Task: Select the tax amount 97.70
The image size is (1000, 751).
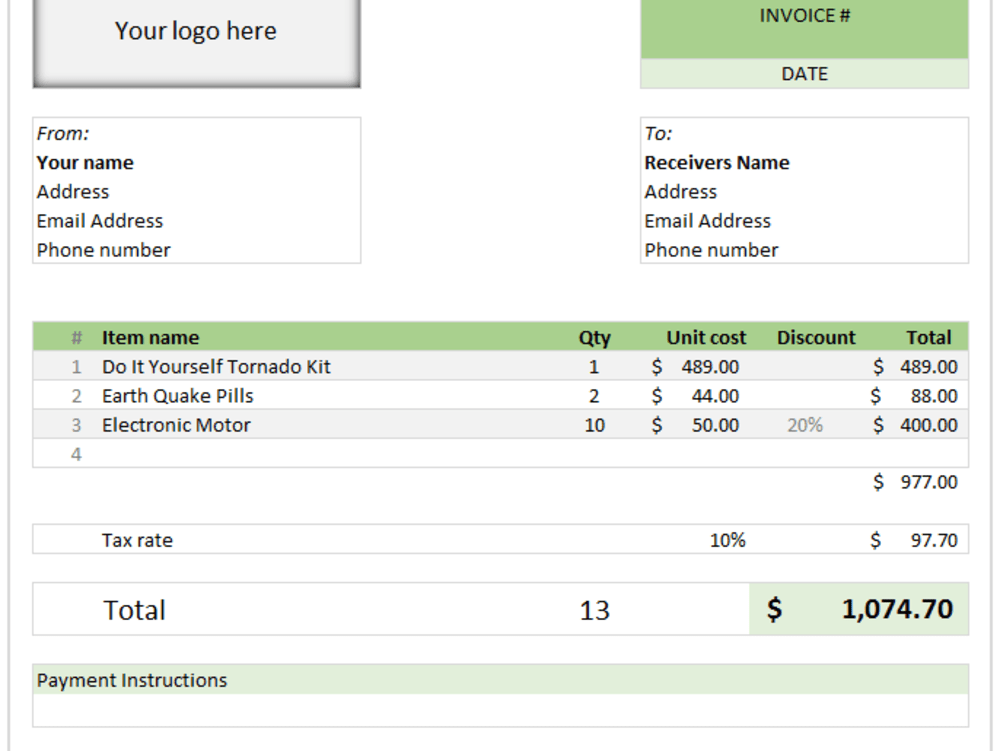Action: click(914, 541)
